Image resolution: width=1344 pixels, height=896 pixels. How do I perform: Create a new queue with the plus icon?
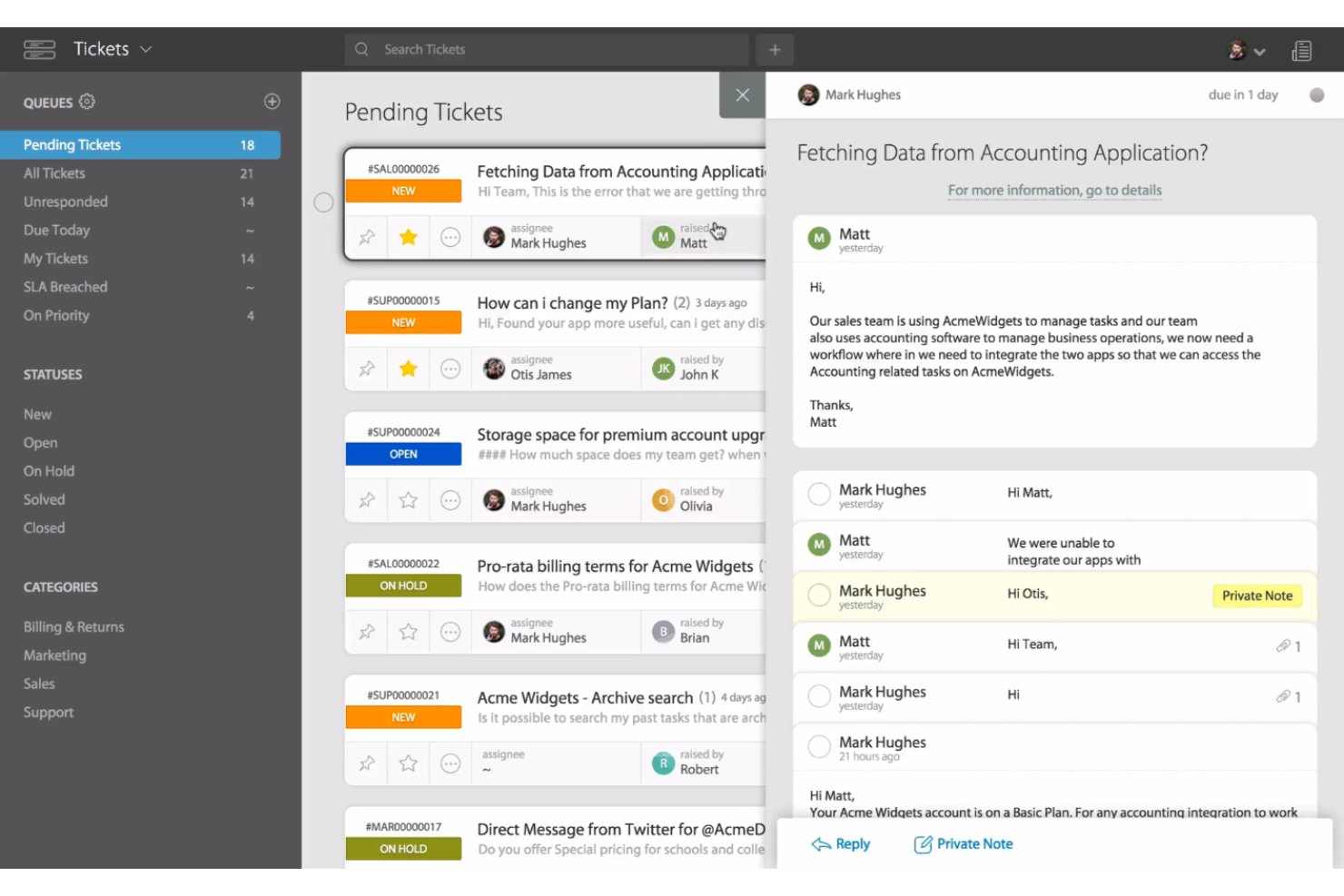click(272, 101)
